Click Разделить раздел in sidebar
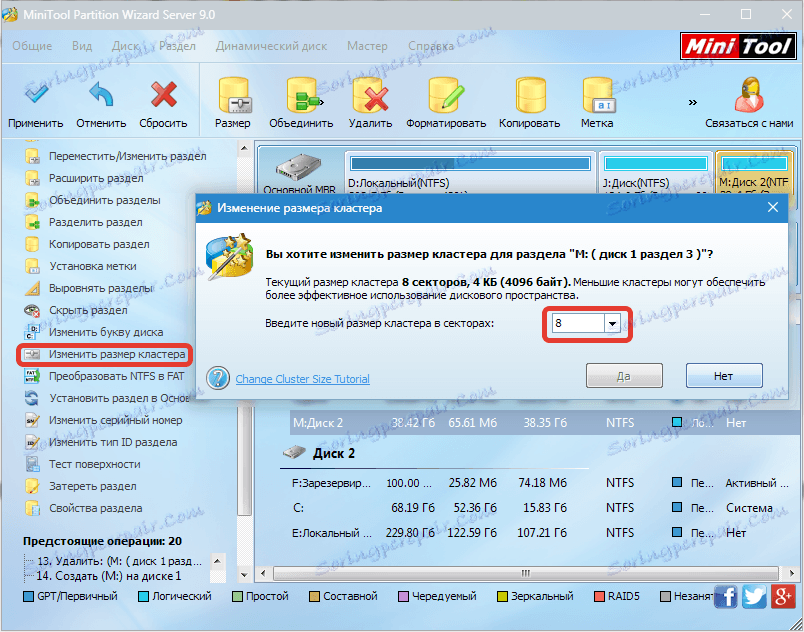Image resolution: width=804 pixels, height=632 pixels. click(84, 222)
